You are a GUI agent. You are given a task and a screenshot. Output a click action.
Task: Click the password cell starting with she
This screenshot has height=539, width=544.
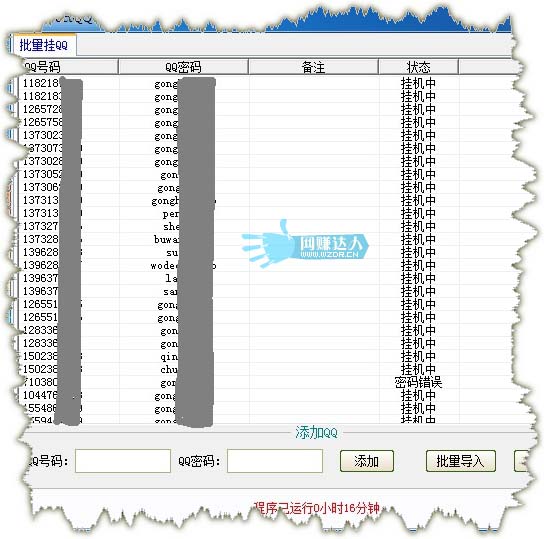coord(184,226)
